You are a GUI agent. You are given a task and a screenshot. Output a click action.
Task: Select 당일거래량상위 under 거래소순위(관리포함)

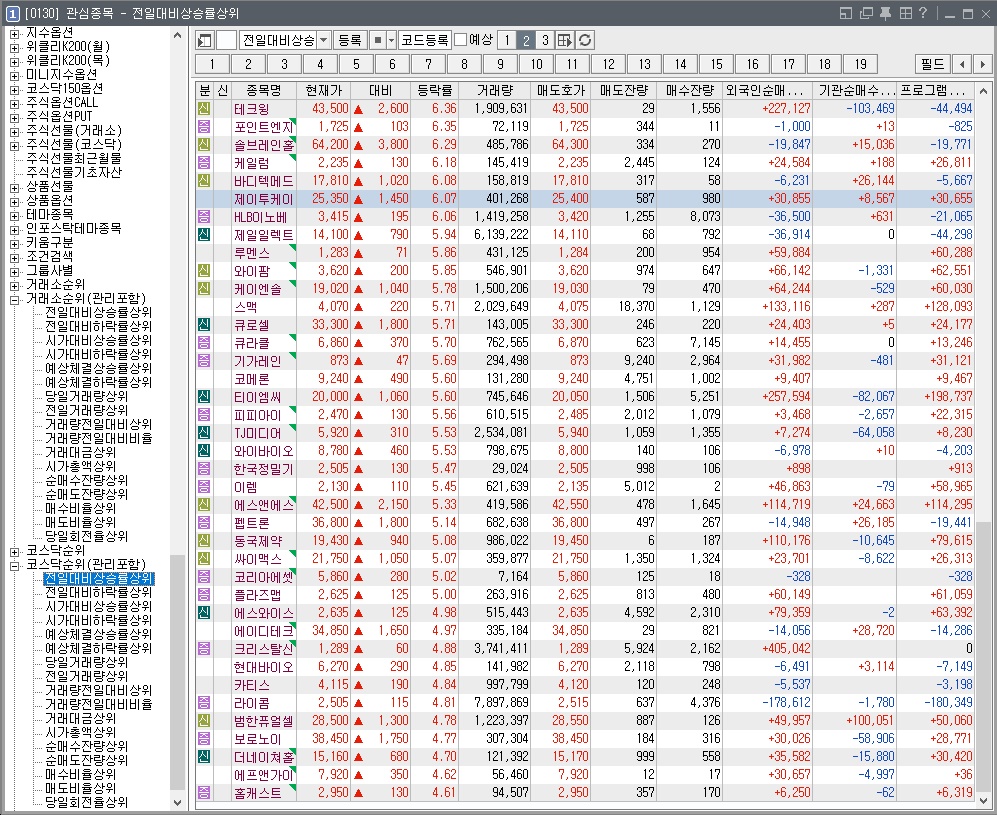pyautogui.click(x=86, y=396)
